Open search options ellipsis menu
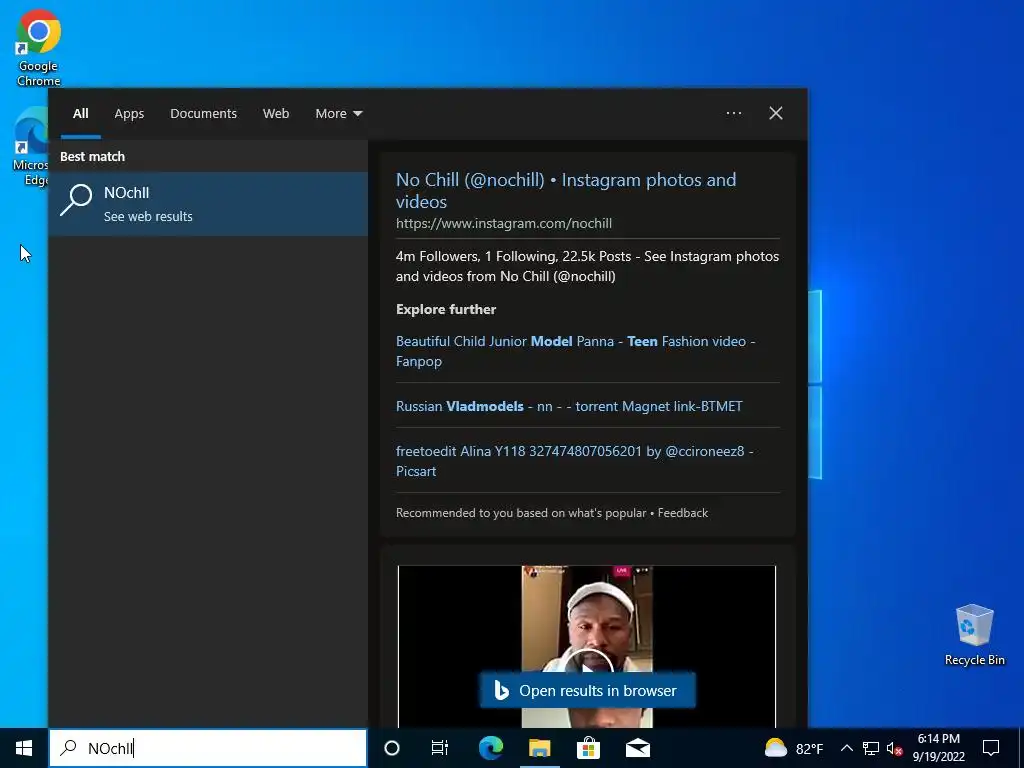The height and width of the screenshot is (768, 1024). (733, 113)
